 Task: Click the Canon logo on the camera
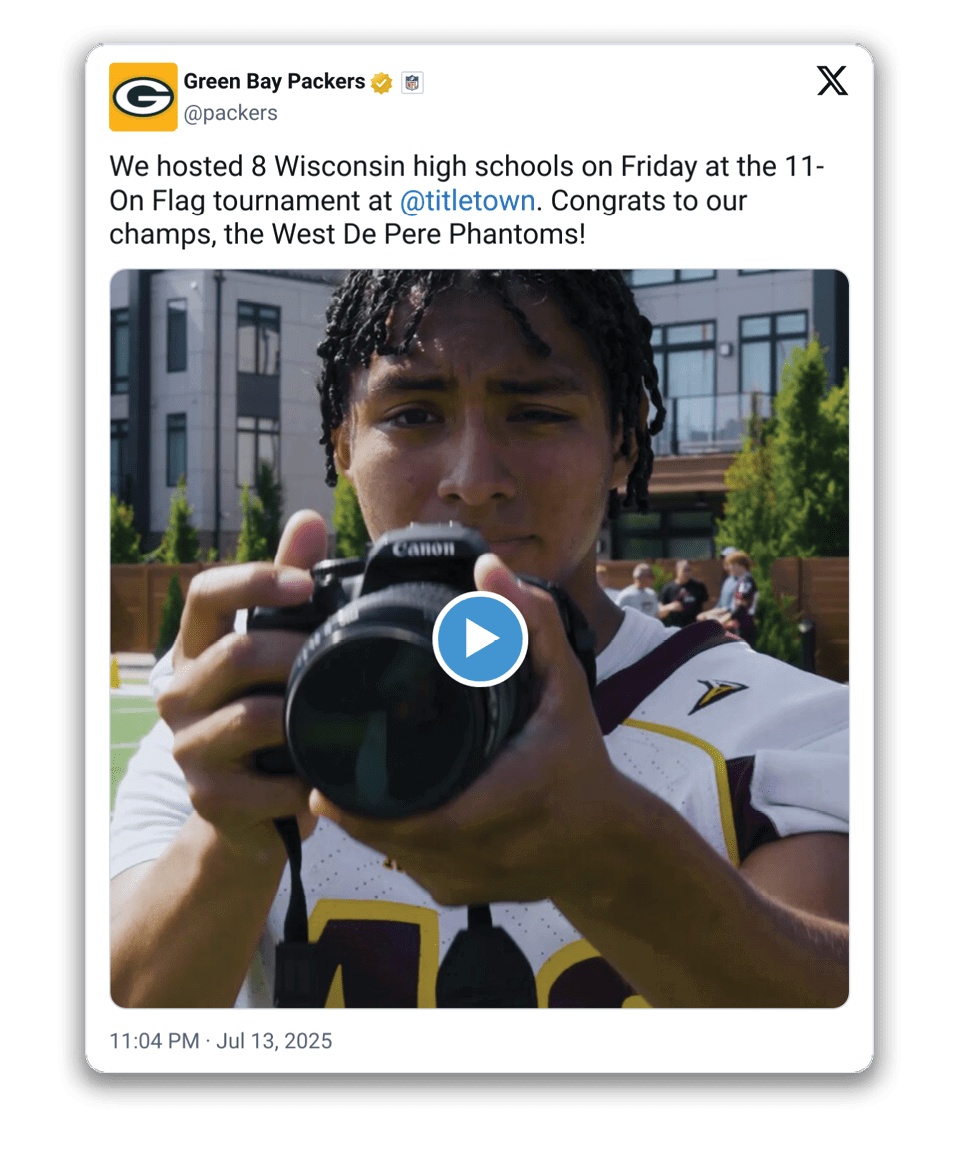tap(423, 548)
